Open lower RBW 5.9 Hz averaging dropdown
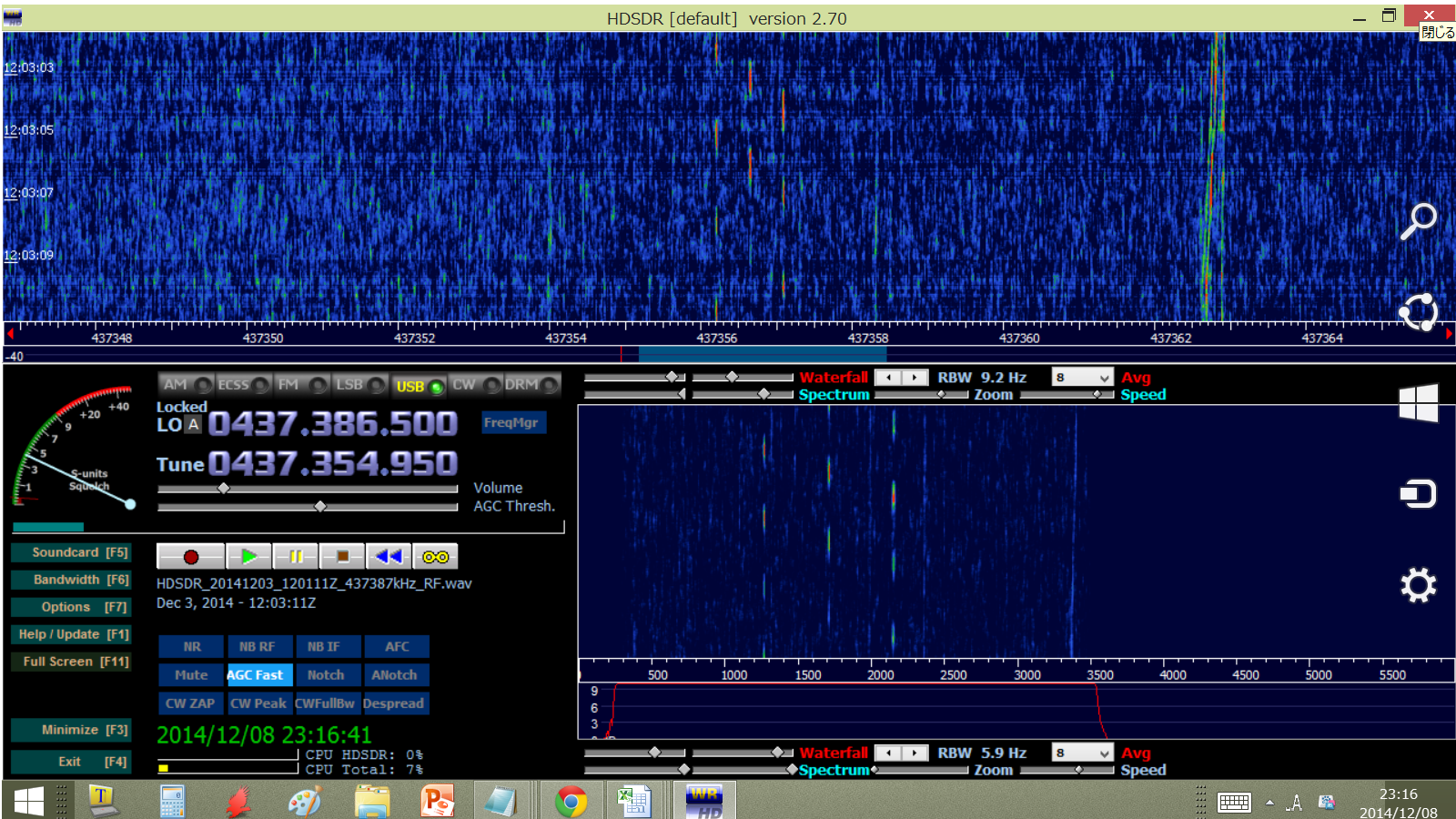The height and width of the screenshot is (819, 1456). tap(1082, 753)
